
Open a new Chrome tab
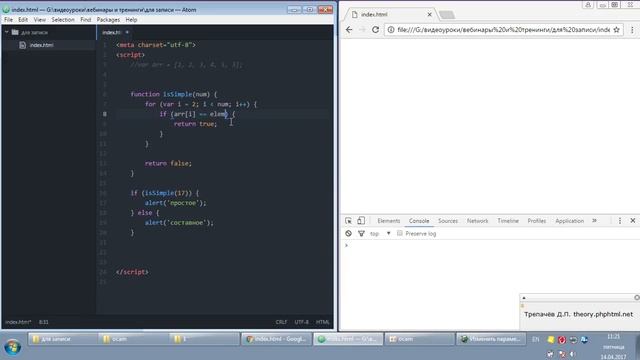coord(447,15)
